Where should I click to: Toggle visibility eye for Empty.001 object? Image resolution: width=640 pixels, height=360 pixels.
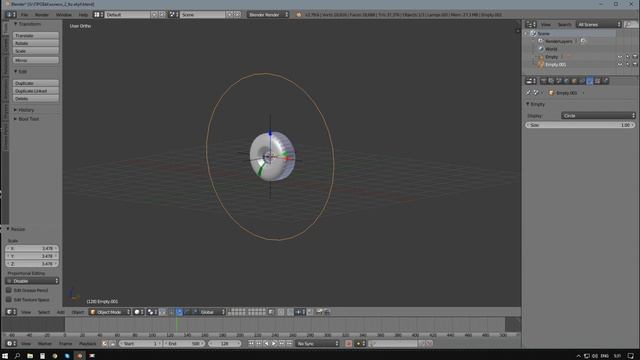[x=620, y=64]
